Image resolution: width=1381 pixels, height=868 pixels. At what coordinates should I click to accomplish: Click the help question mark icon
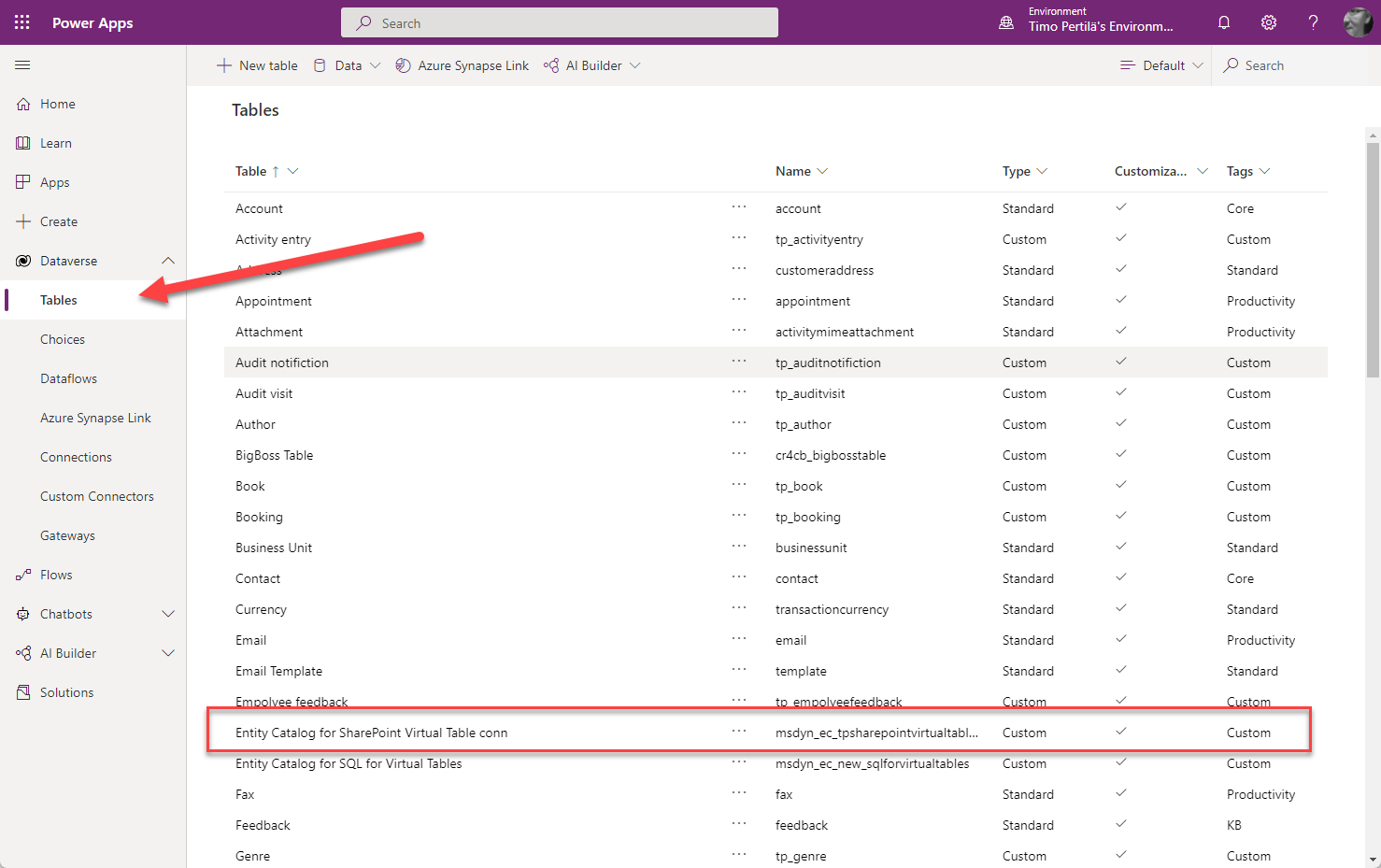pos(1313,22)
